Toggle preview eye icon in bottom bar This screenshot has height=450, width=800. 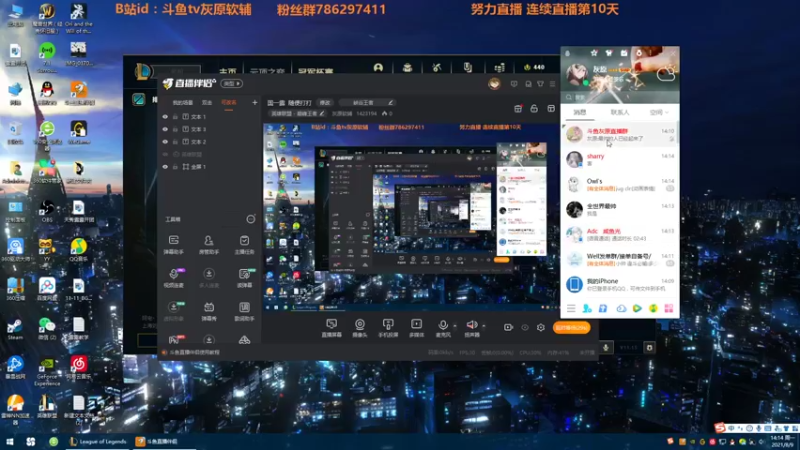(x=525, y=328)
